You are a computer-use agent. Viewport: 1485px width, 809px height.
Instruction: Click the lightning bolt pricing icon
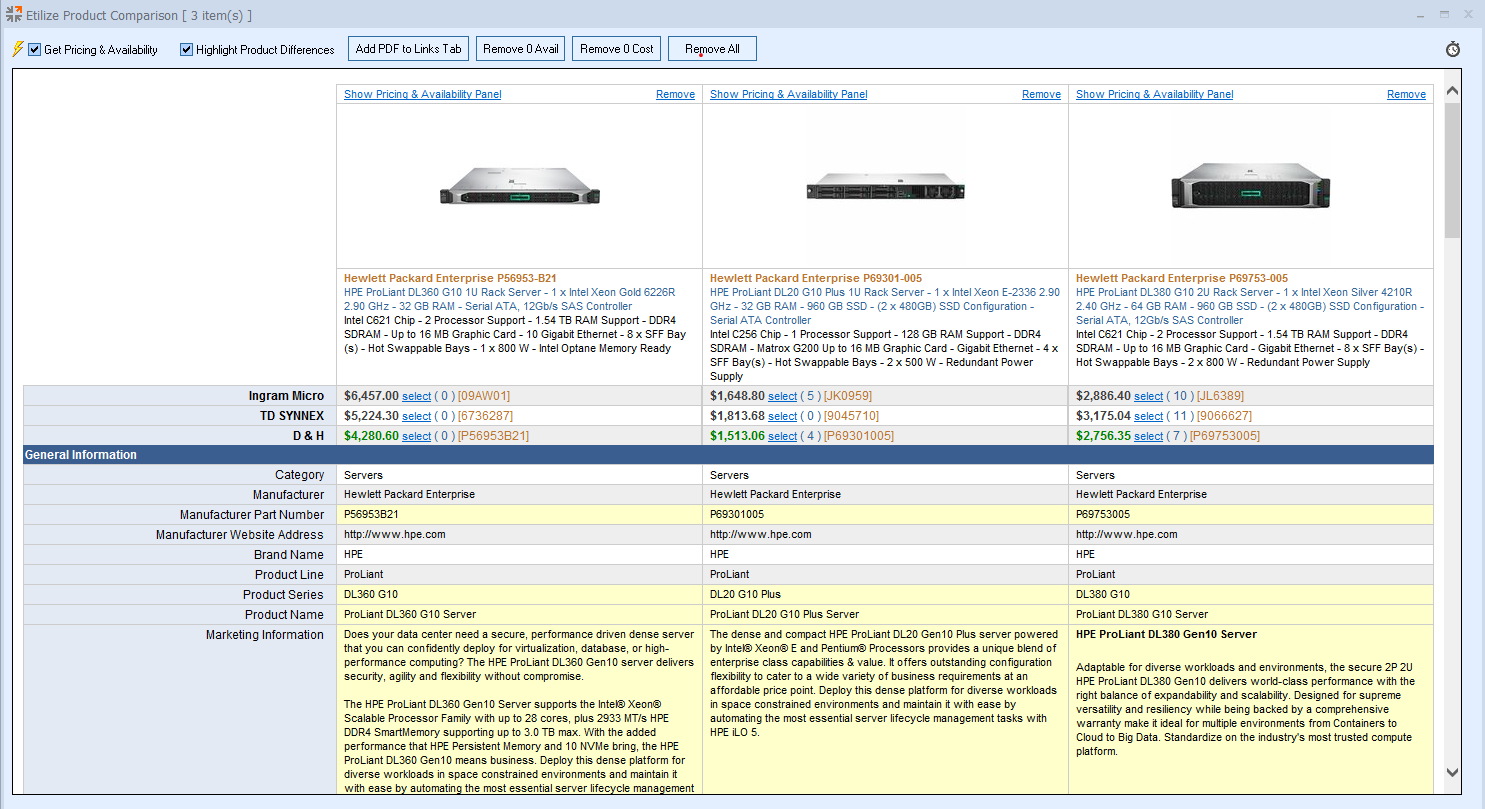pyautogui.click(x=17, y=49)
